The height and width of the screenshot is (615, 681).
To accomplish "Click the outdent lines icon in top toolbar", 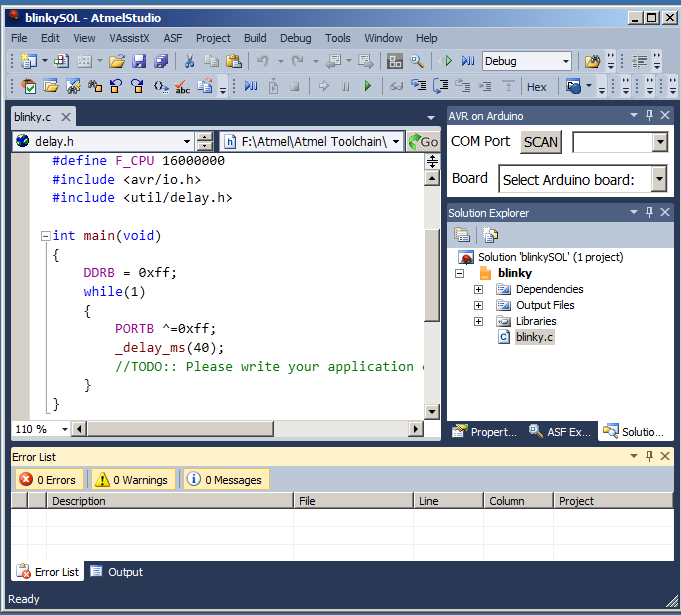I will pos(639,61).
